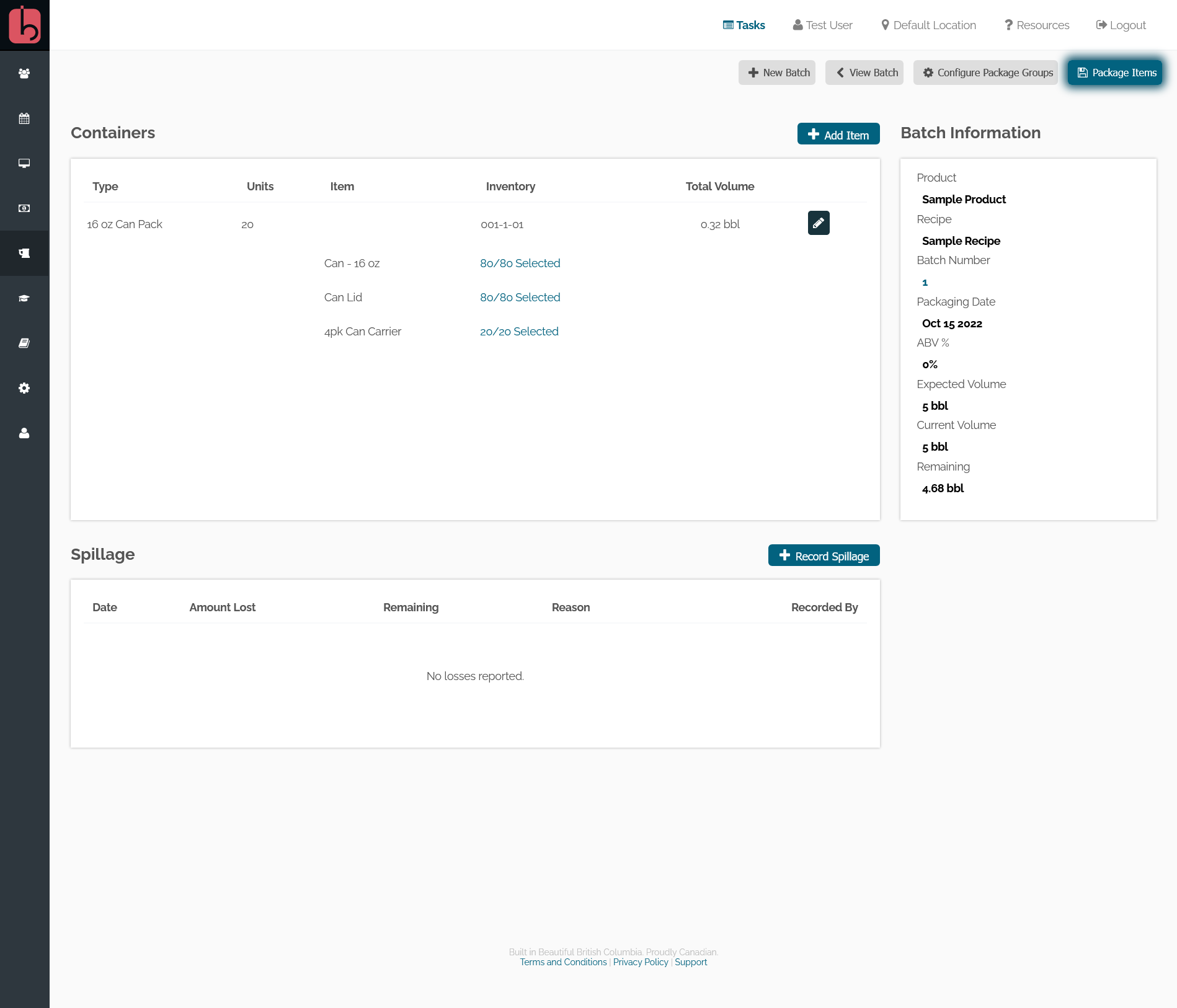Click Logout in the top bar

click(x=1121, y=25)
